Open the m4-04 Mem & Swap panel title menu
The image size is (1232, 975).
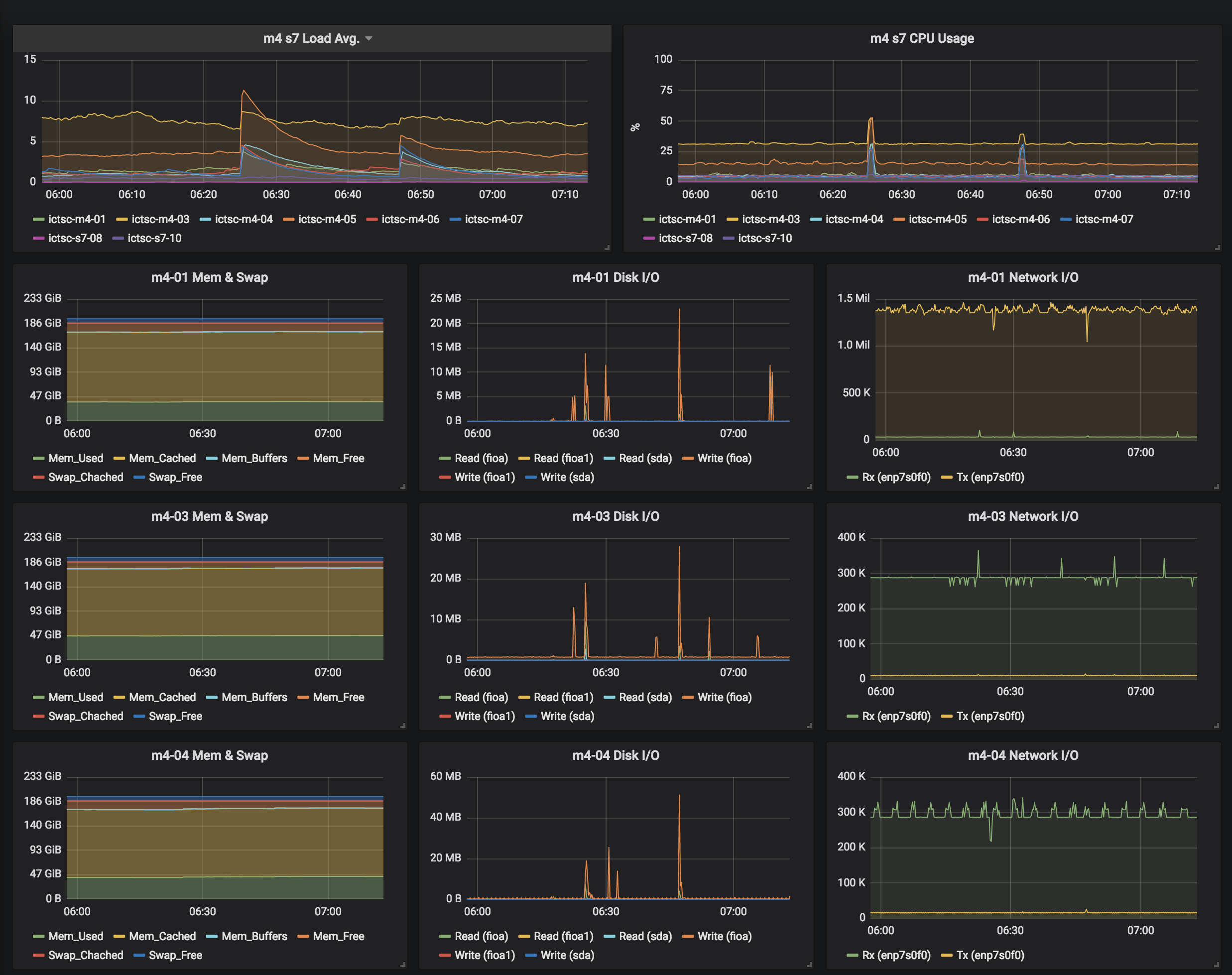tap(209, 756)
